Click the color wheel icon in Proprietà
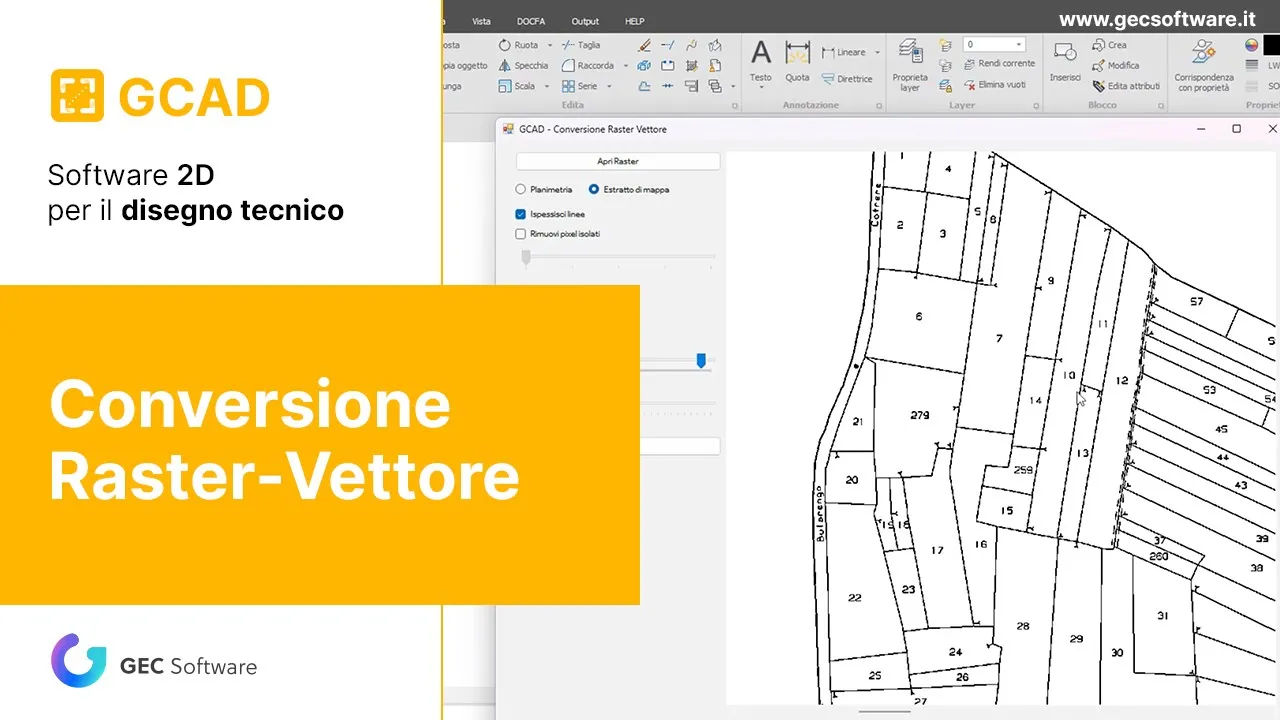1280x720 pixels. 1251,45
